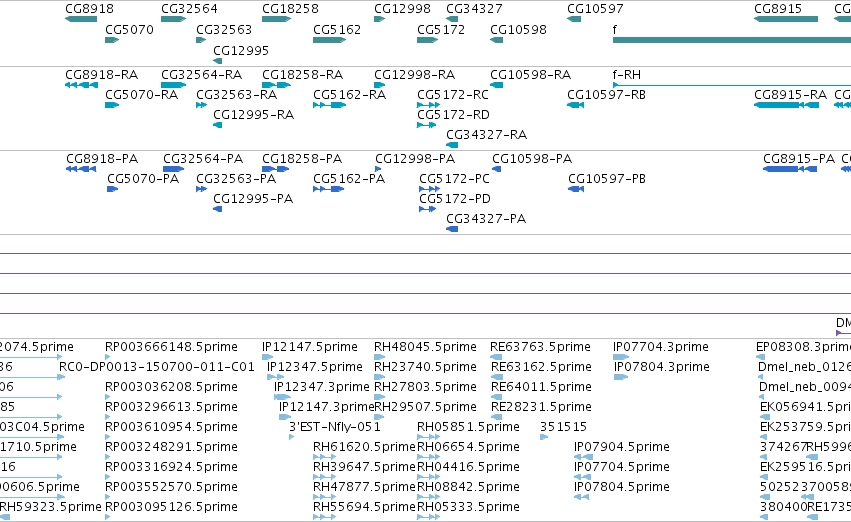Select EST RH48045.5prime
The image size is (851, 522).
pos(426,347)
